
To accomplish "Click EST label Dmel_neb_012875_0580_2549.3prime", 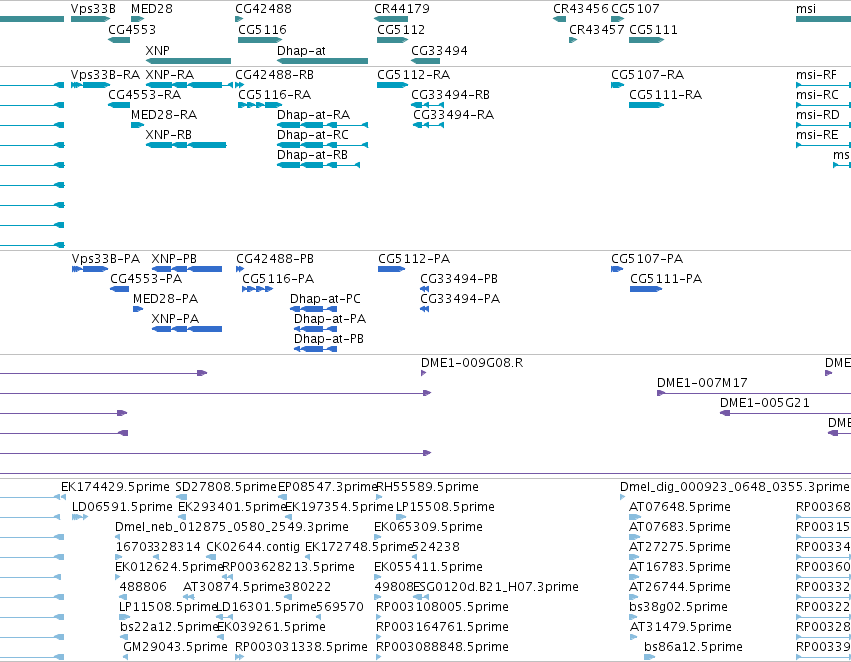I will pos(232,527).
